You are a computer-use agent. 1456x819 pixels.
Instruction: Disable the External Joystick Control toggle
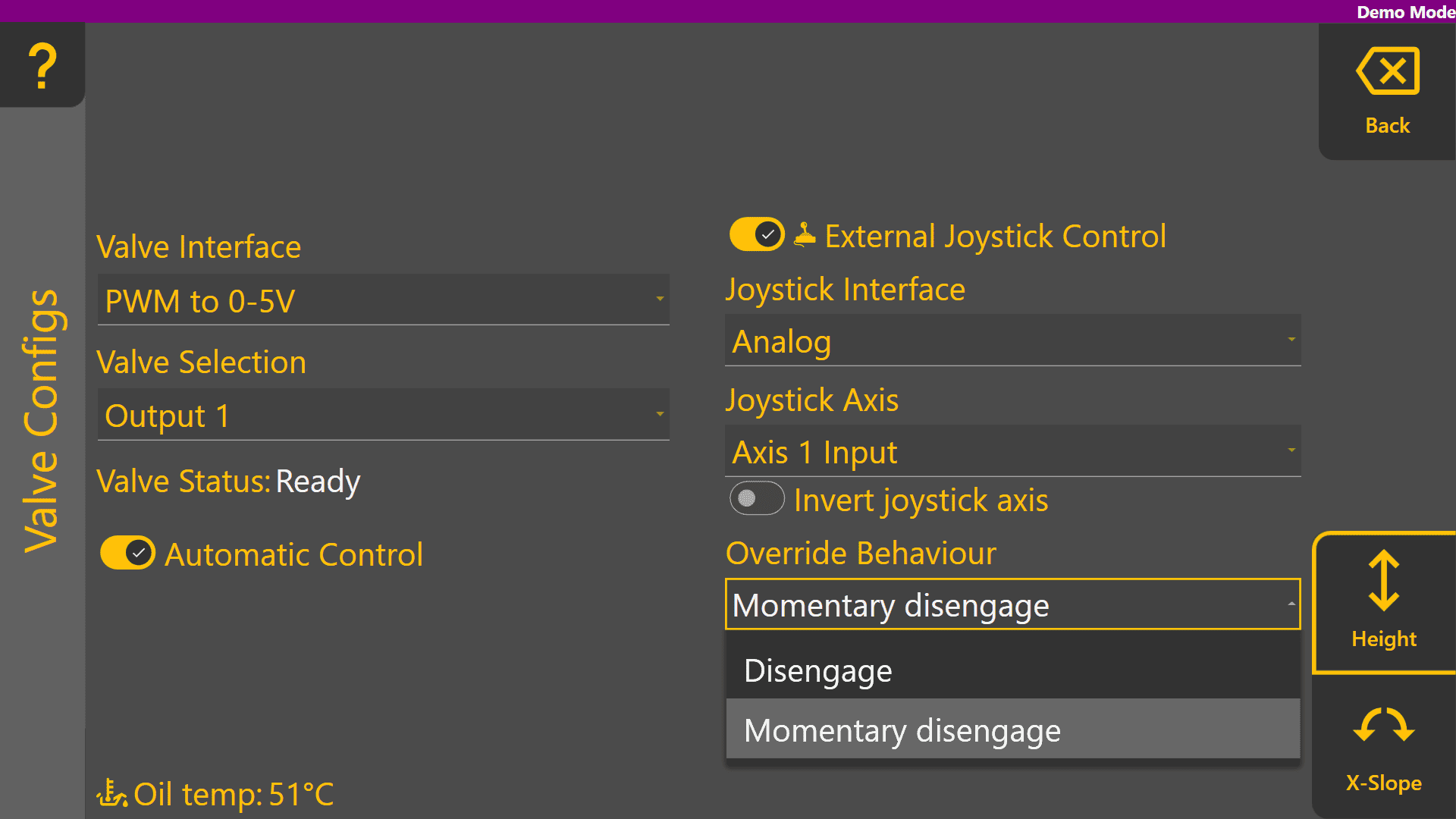click(x=756, y=235)
